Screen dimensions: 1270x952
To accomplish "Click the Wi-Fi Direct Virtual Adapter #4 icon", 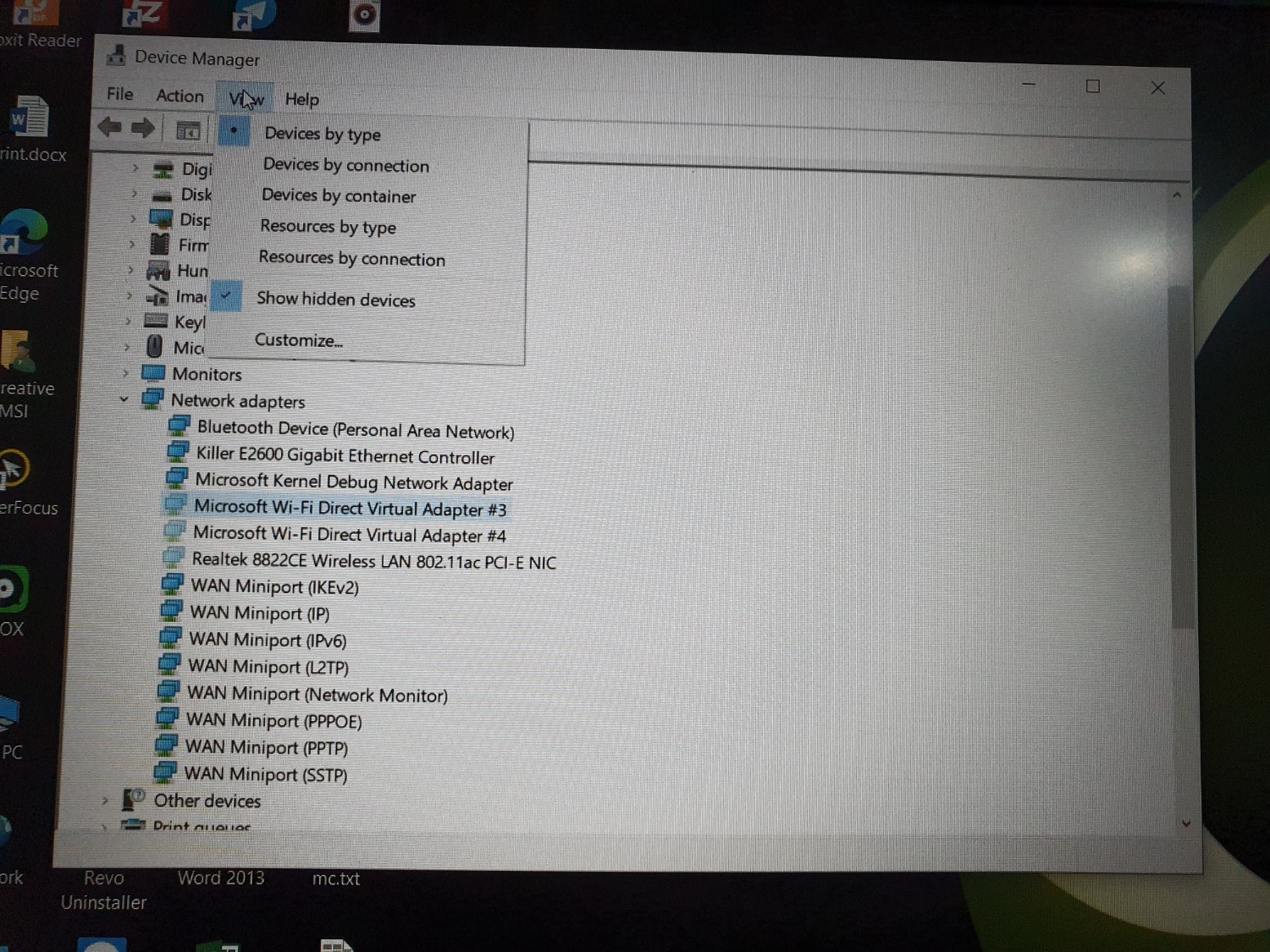I will click(174, 531).
